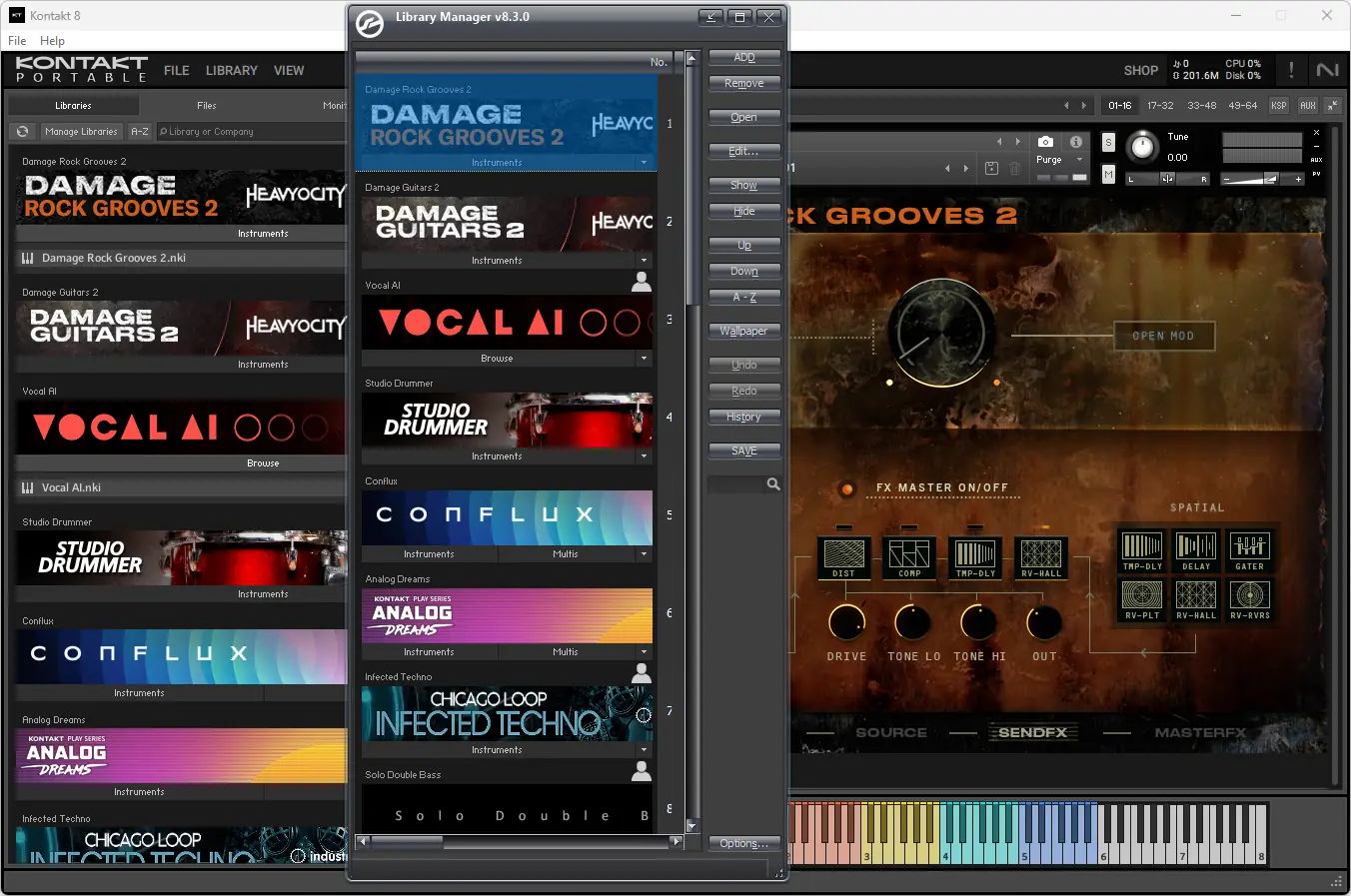Expand Damage Rock Grooves 2 dropdown in Library Manager
The height and width of the screenshot is (896, 1351).
[644, 163]
